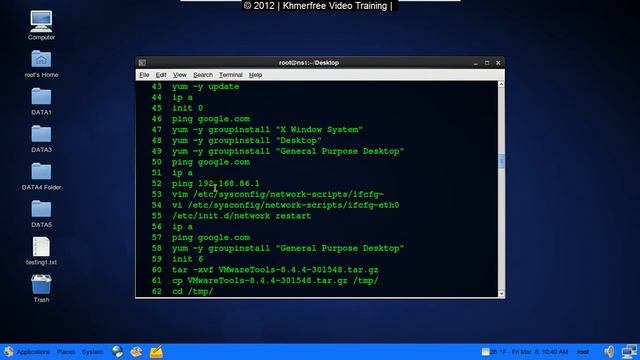Close the terminal window
This screenshot has width=640, height=360.
[x=498, y=63]
